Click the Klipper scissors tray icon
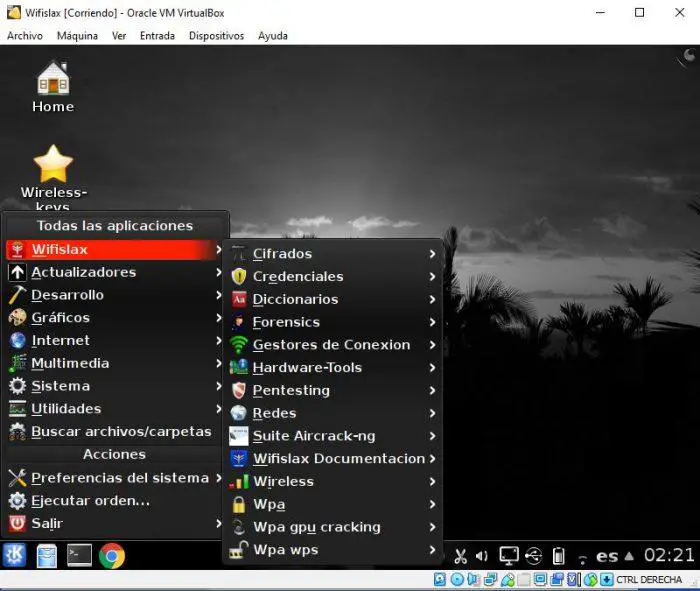 point(460,556)
